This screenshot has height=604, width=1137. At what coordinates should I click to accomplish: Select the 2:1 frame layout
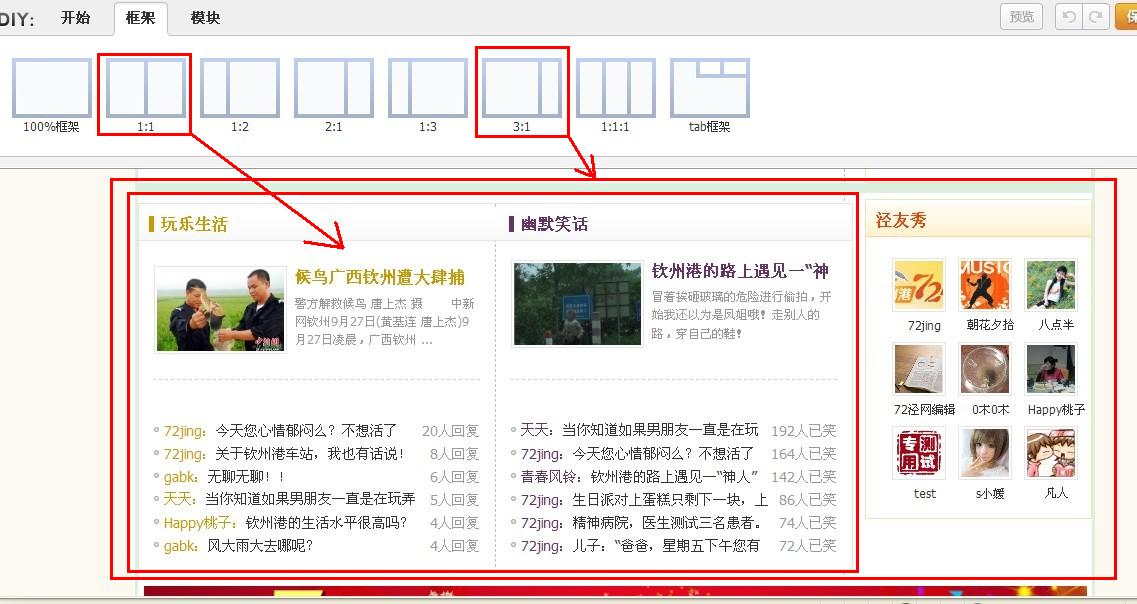click(334, 88)
